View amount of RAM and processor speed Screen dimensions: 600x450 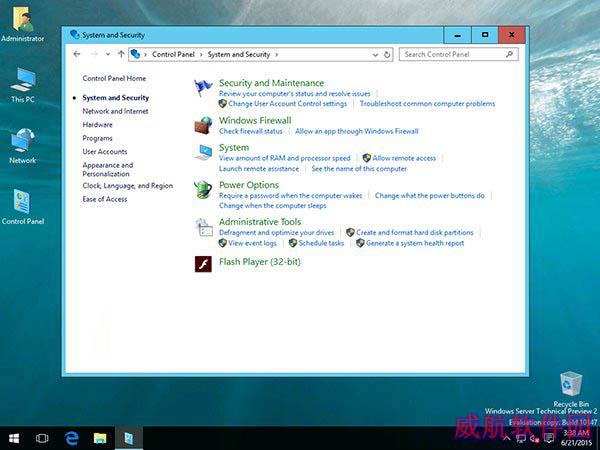pyautogui.click(x=284, y=158)
